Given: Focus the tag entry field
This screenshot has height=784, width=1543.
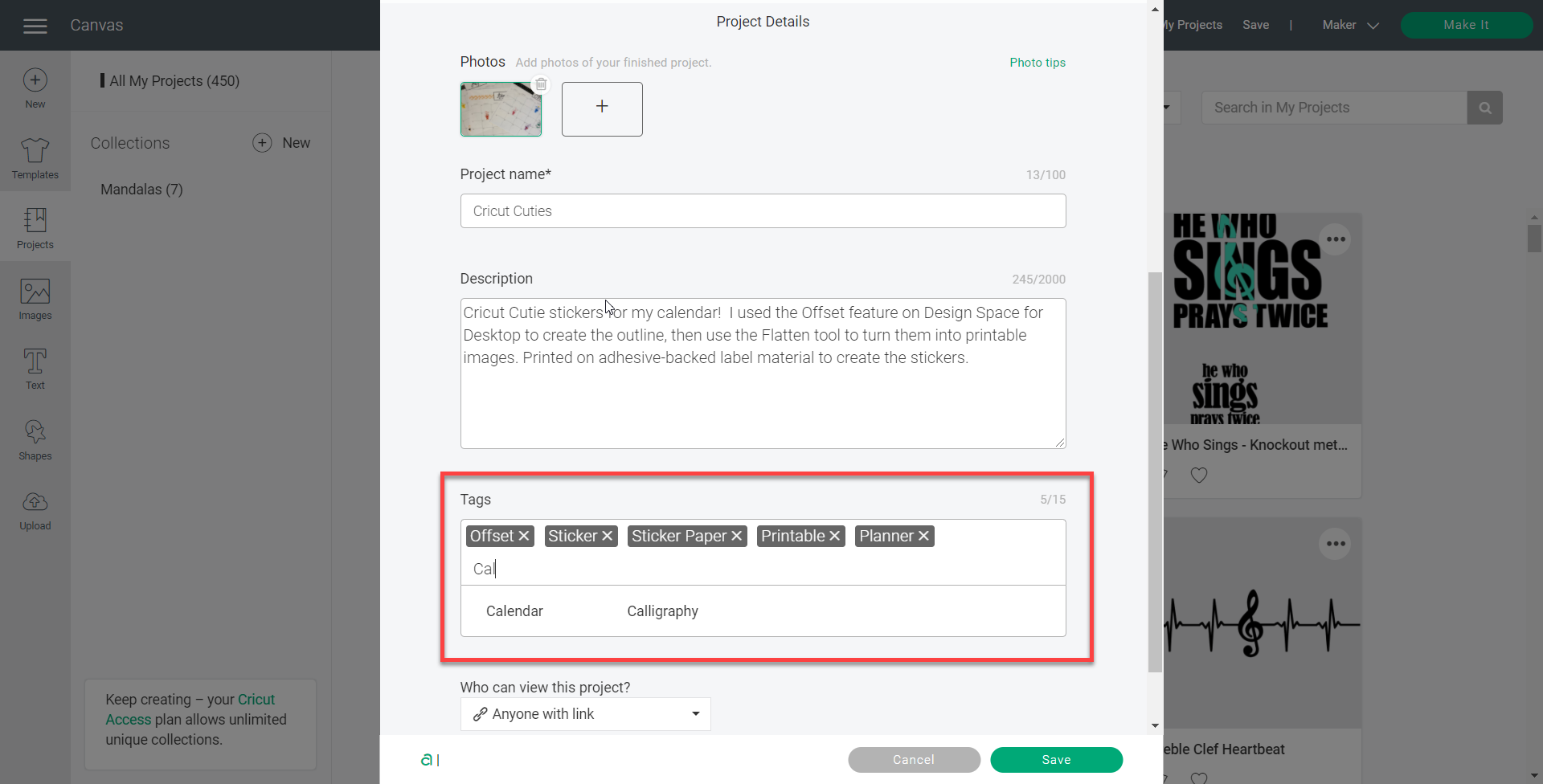Looking at the screenshot, I should (x=763, y=569).
